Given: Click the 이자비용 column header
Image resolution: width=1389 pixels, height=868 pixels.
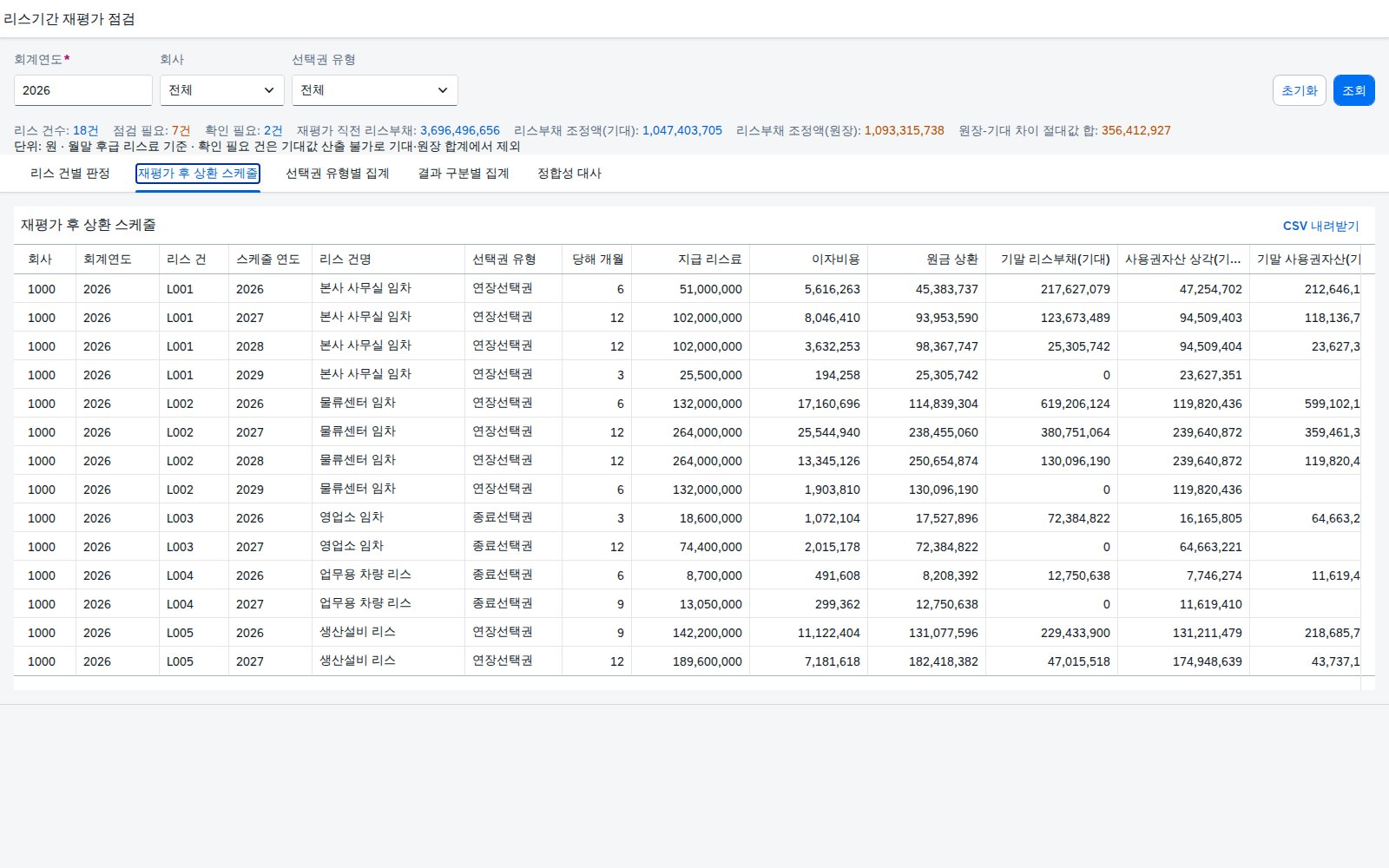Looking at the screenshot, I should (808, 260).
